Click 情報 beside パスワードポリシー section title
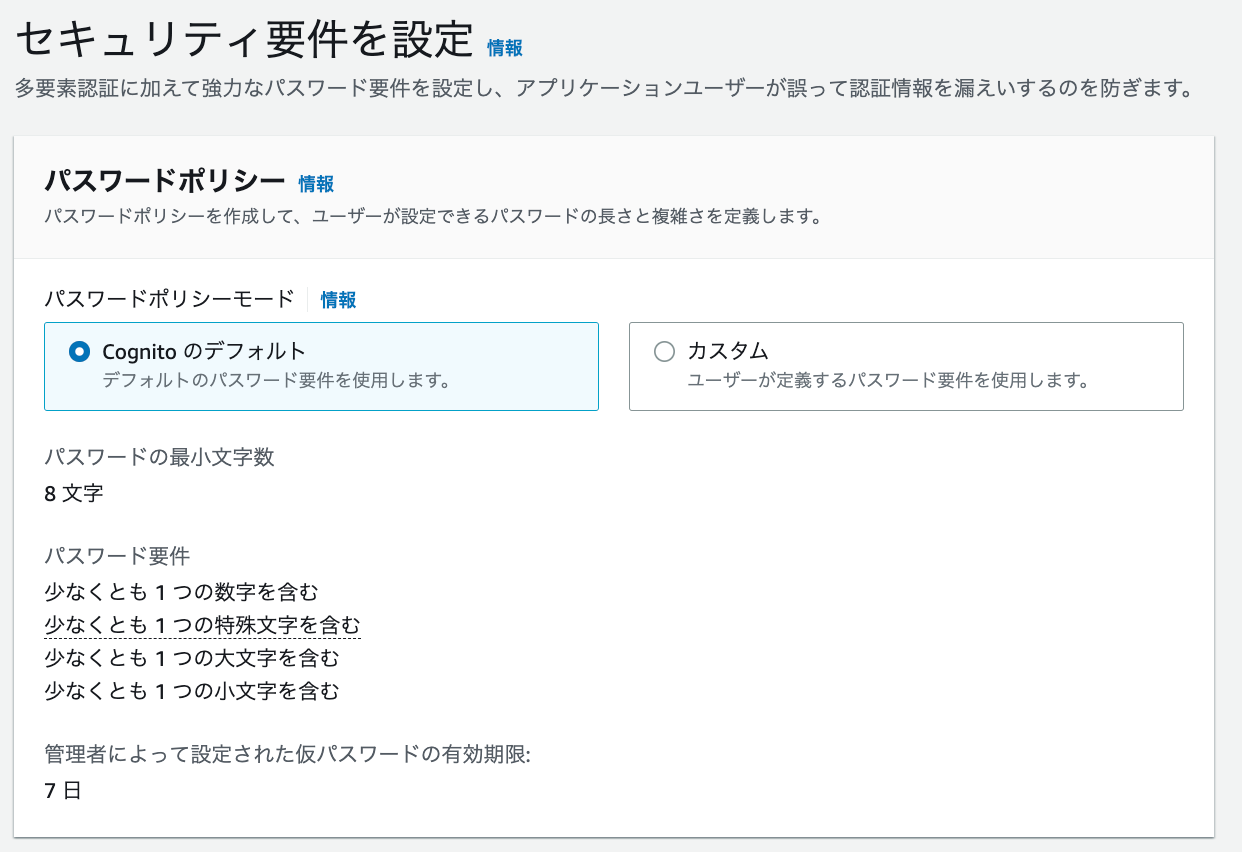This screenshot has width=1242, height=852. (x=316, y=184)
